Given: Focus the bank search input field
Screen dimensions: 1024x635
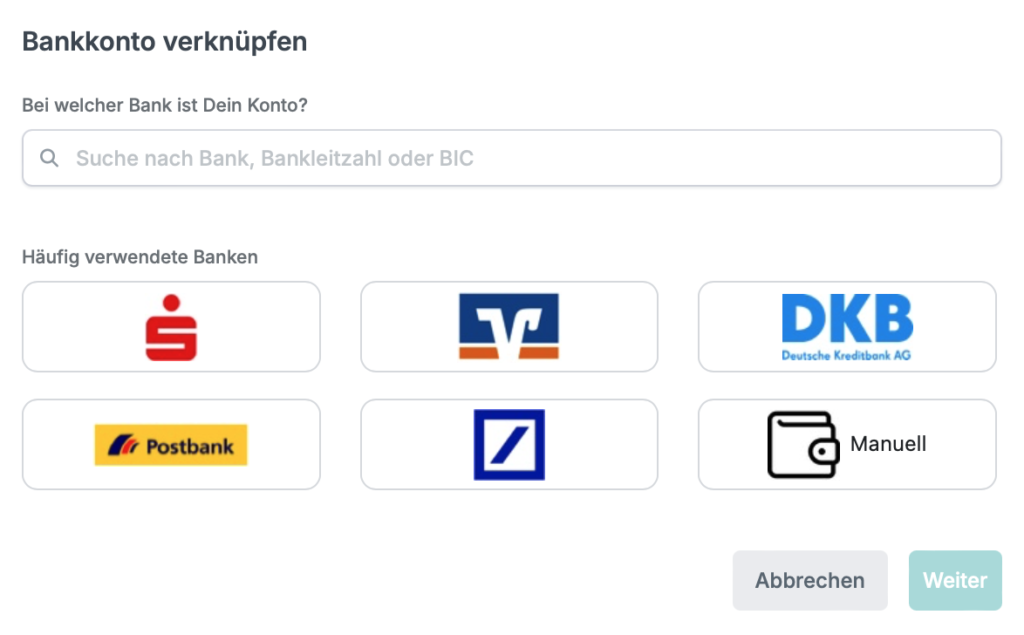Looking at the screenshot, I should click(511, 157).
